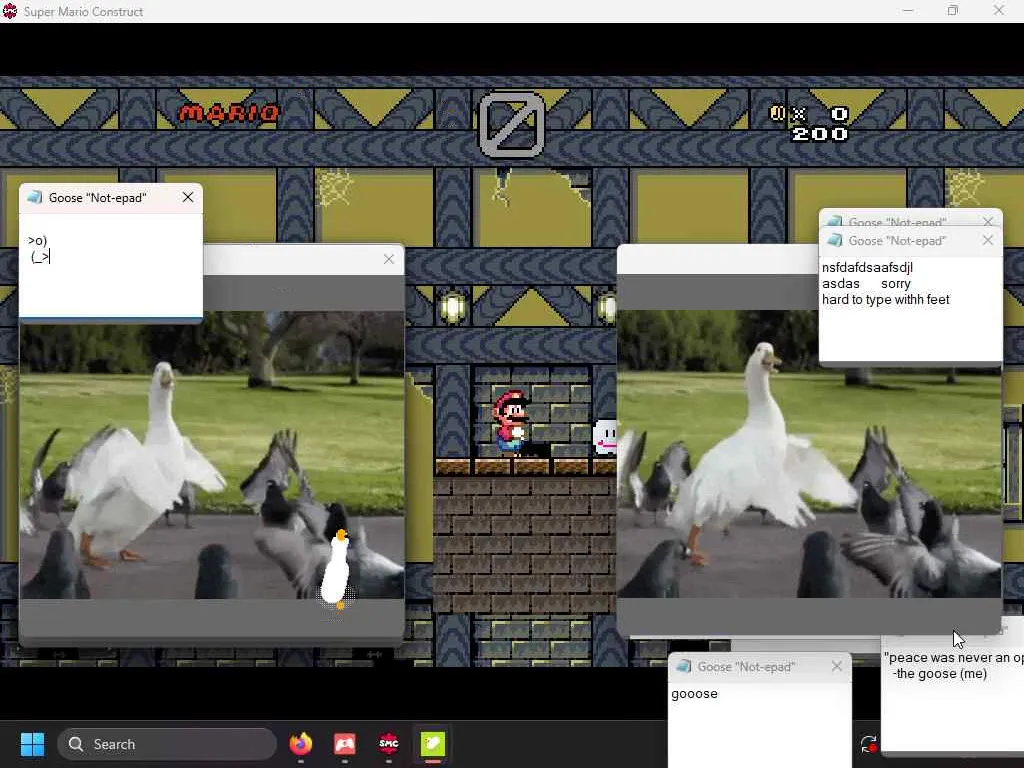Click the sync tray icon with red dot
The image size is (1024, 768).
(869, 744)
